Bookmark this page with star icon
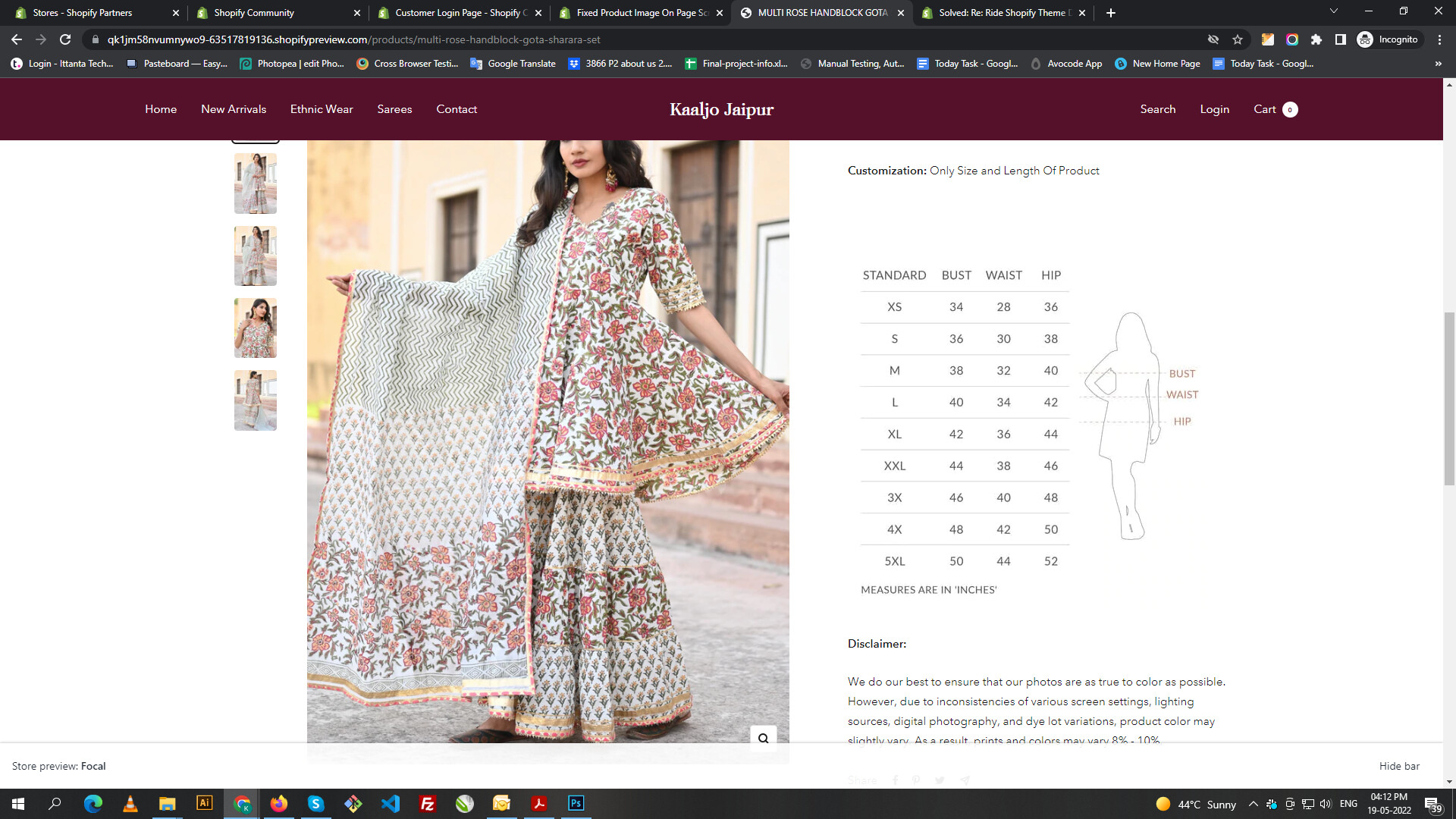 click(x=1238, y=39)
